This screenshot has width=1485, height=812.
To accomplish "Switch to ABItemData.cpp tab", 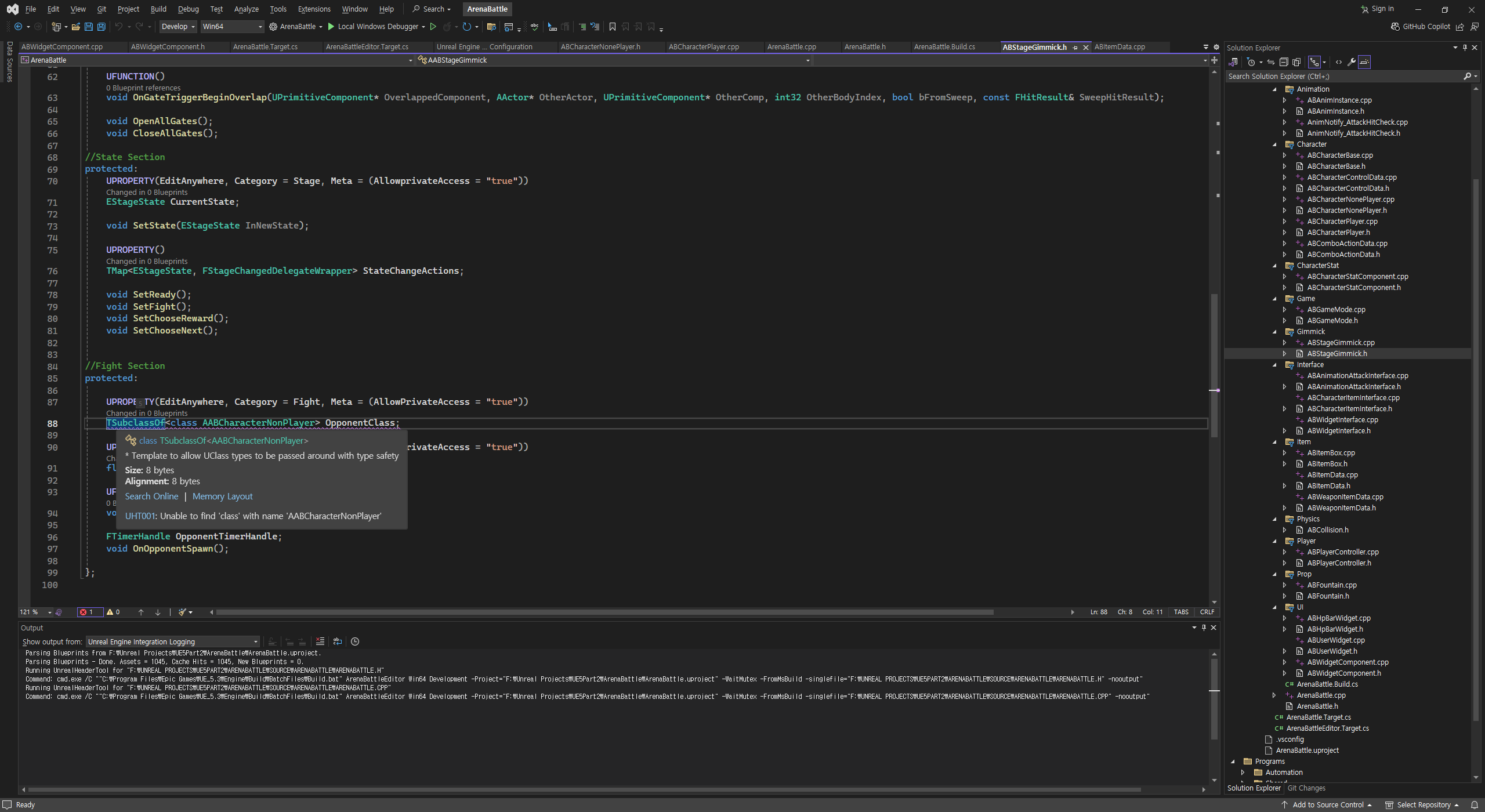I will (1120, 47).
